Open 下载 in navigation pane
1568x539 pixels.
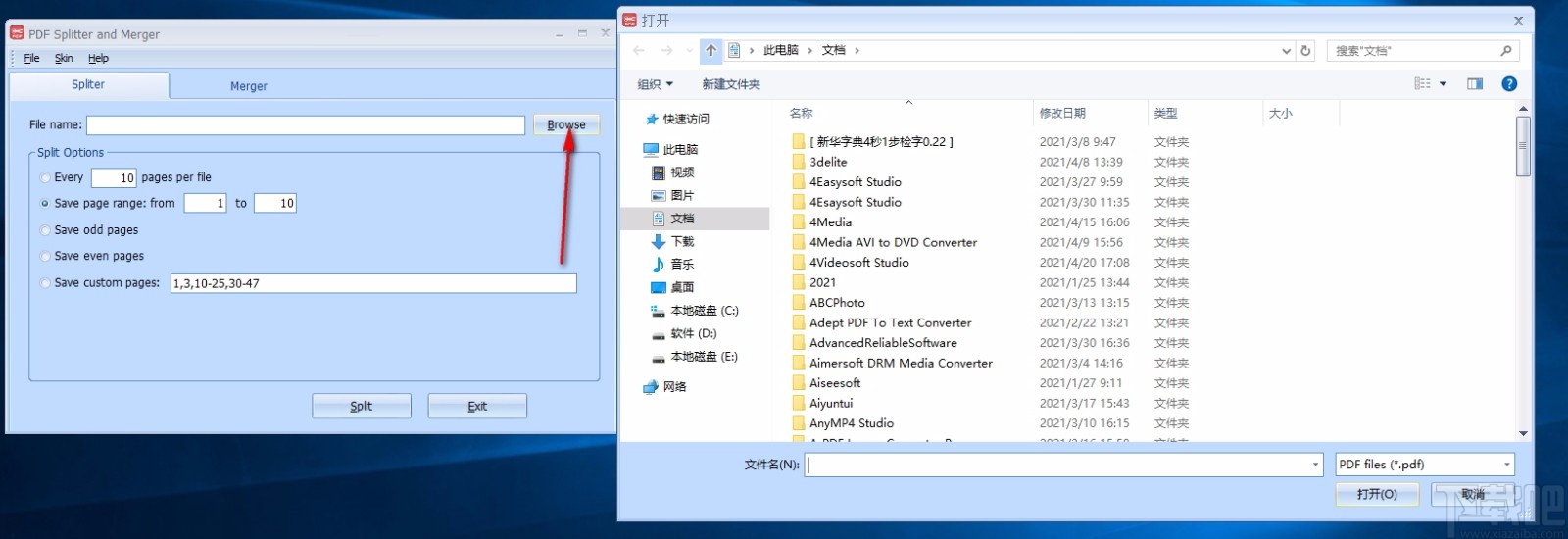pos(682,241)
